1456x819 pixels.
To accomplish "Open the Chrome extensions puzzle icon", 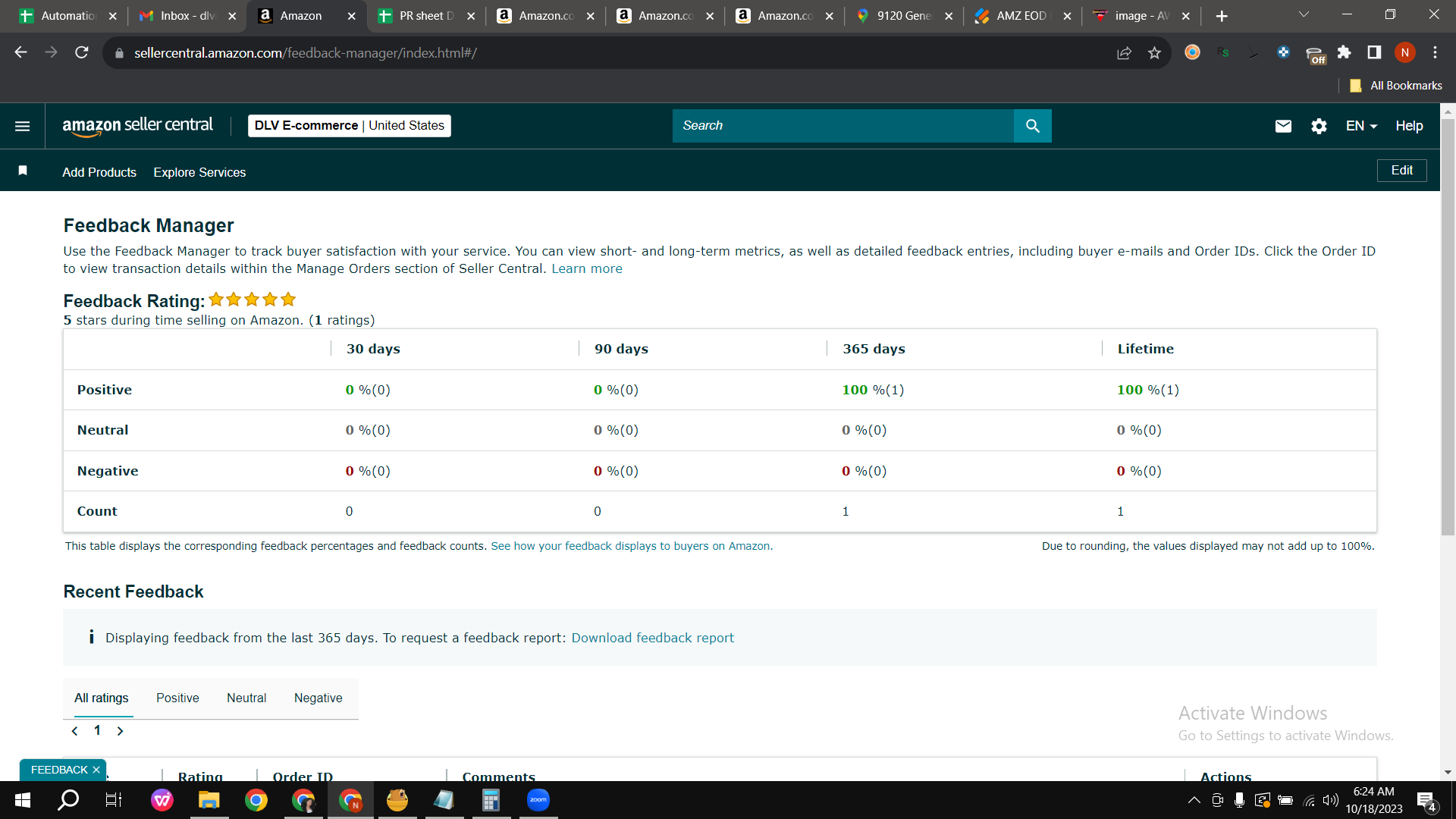I will [x=1344, y=52].
